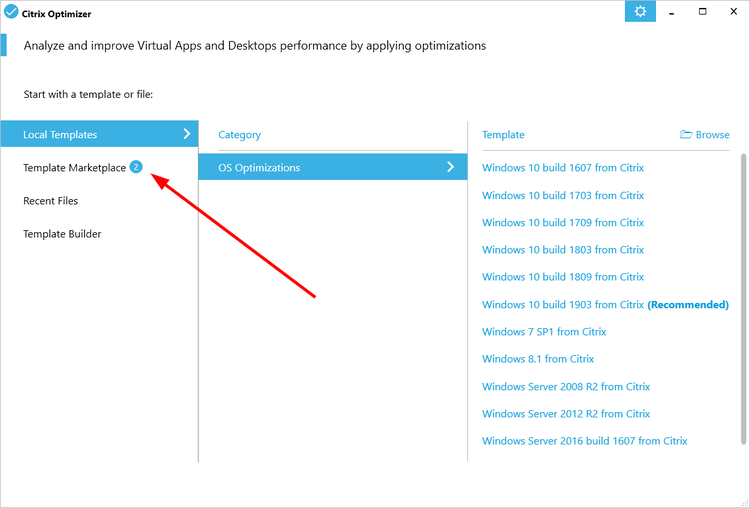Open Windows 10 build 1809 template
Image resolution: width=750 pixels, height=508 pixels.
point(563,277)
